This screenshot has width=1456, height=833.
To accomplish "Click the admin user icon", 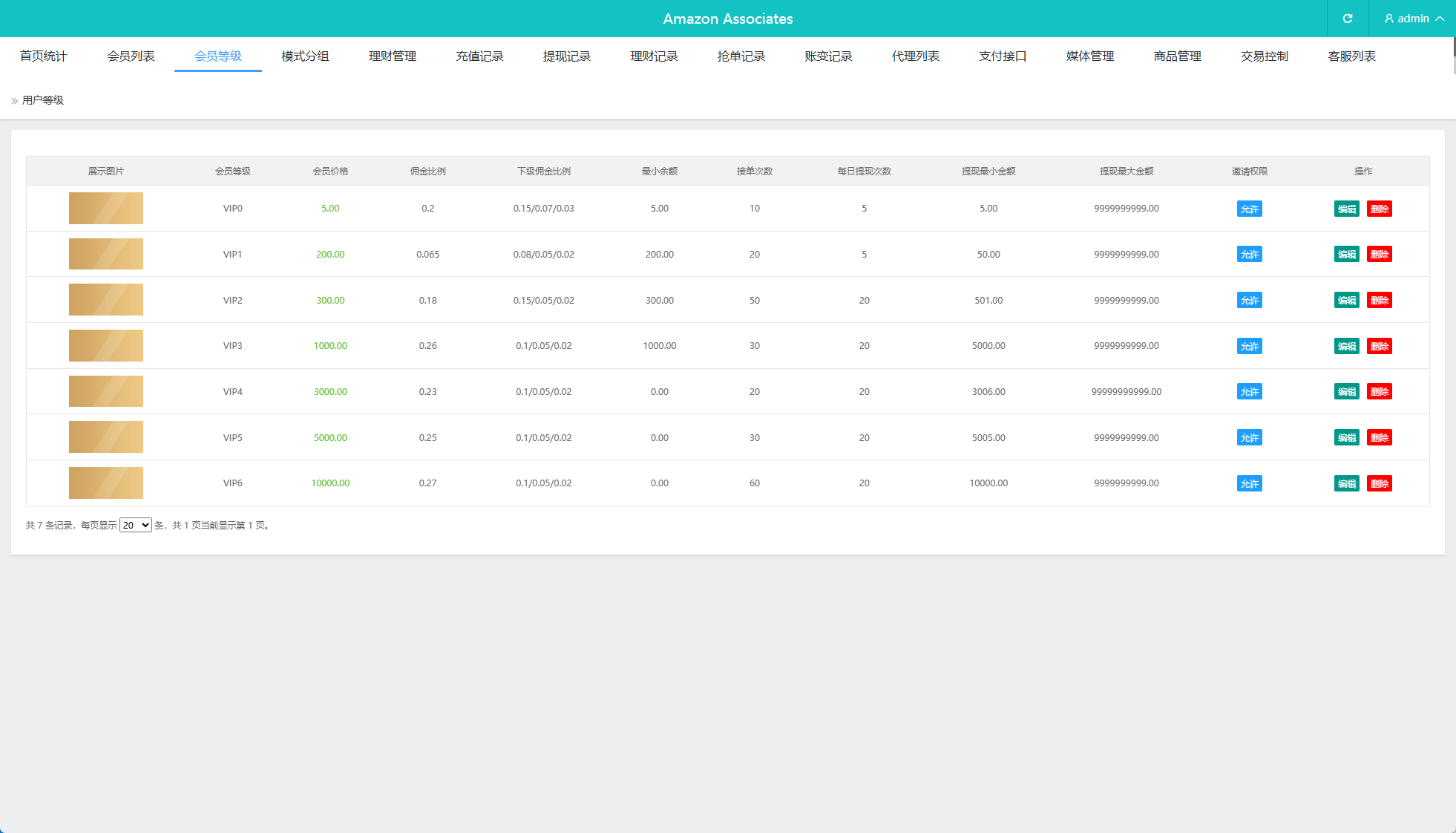I will coord(1389,19).
